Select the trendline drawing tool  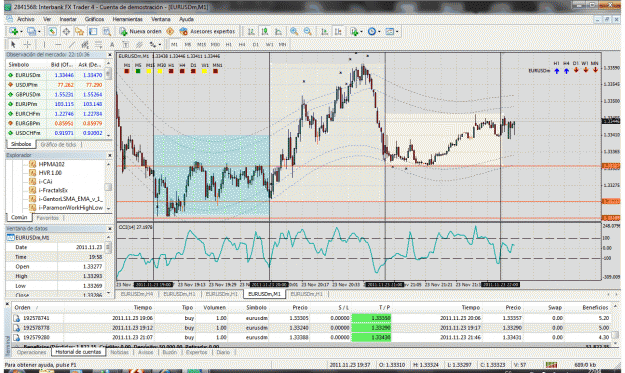(71, 45)
